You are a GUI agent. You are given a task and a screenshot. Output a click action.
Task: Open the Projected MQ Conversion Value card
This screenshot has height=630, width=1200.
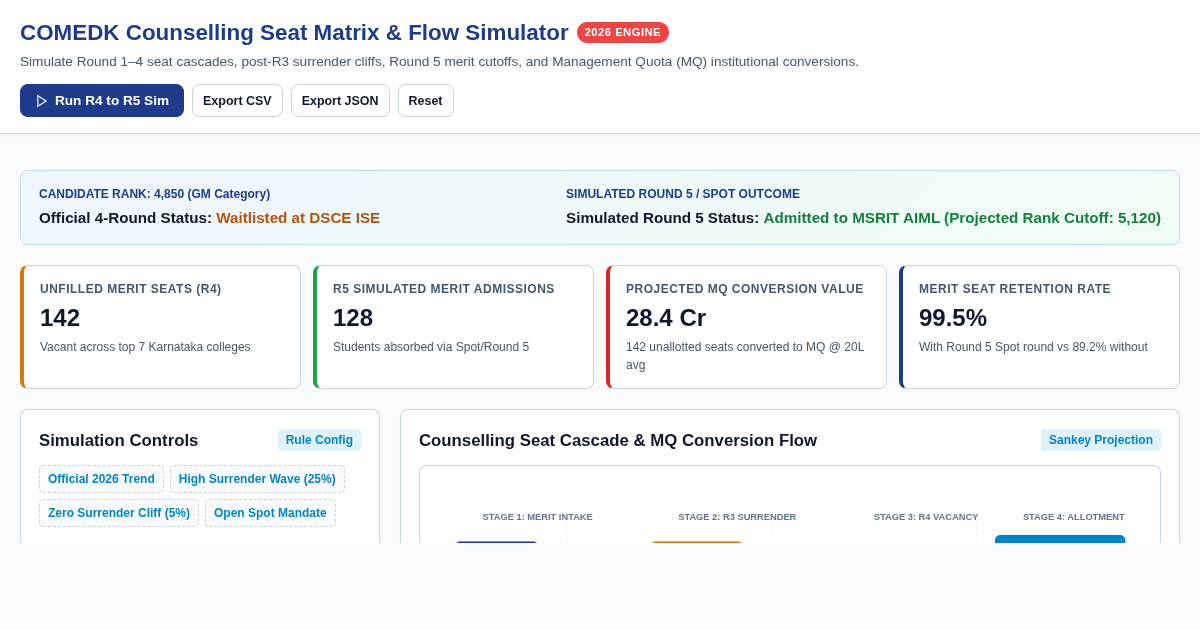click(x=746, y=327)
